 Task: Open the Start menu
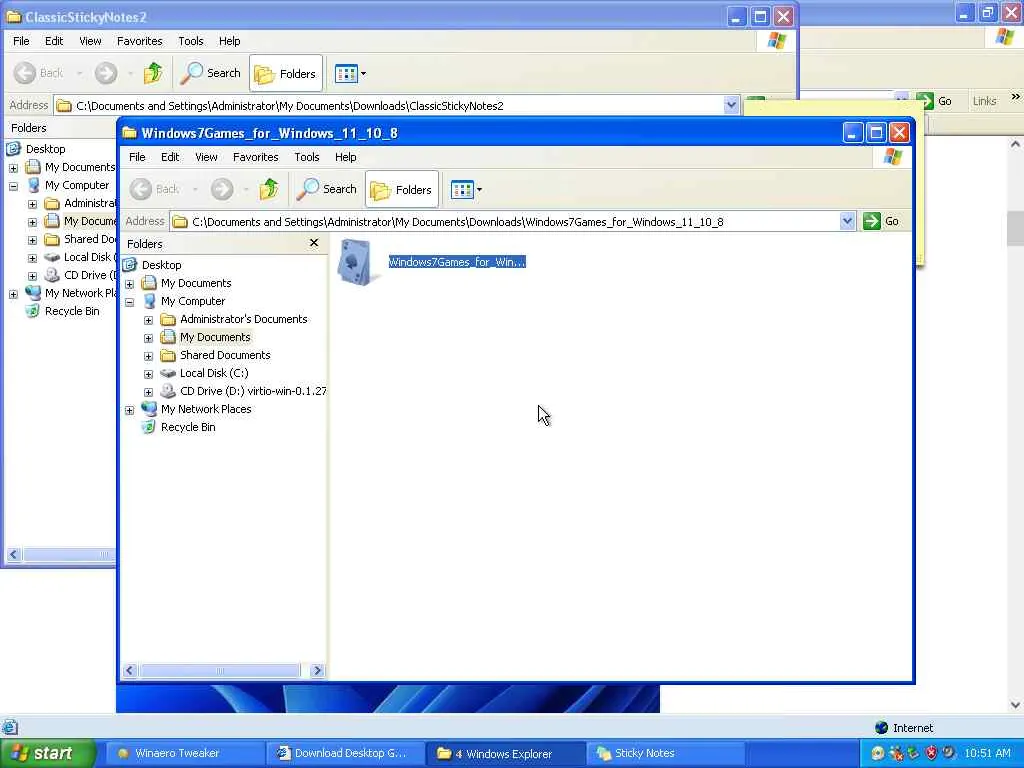(x=47, y=753)
